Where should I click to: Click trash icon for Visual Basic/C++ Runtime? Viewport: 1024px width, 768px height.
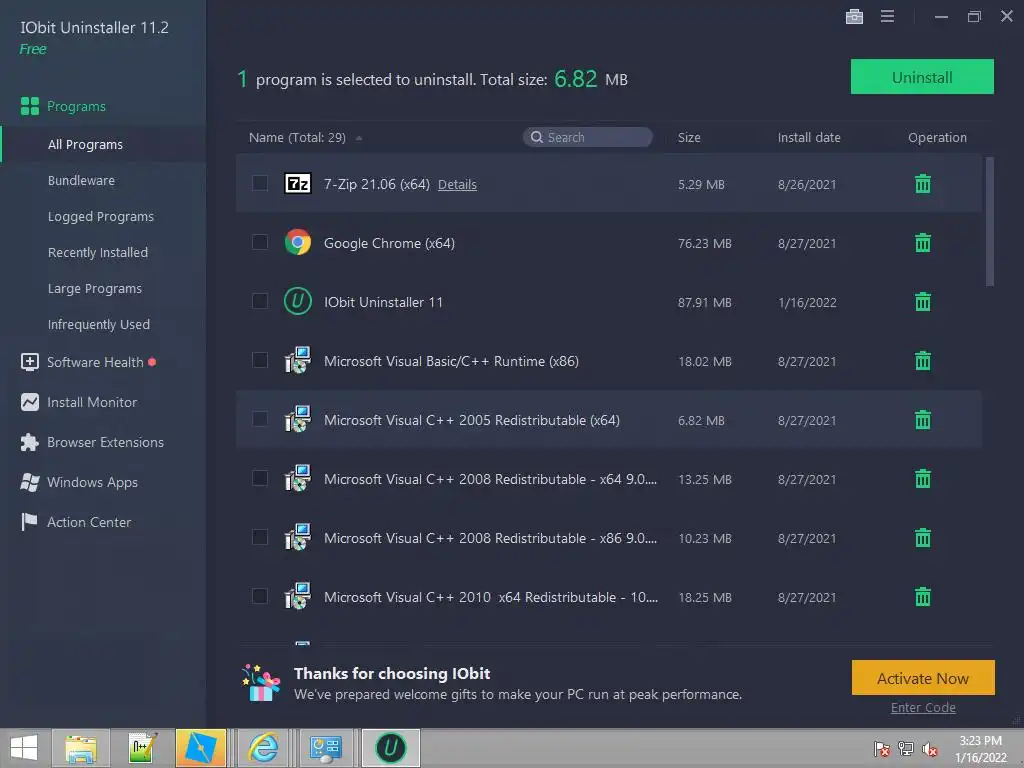pyautogui.click(x=922, y=360)
